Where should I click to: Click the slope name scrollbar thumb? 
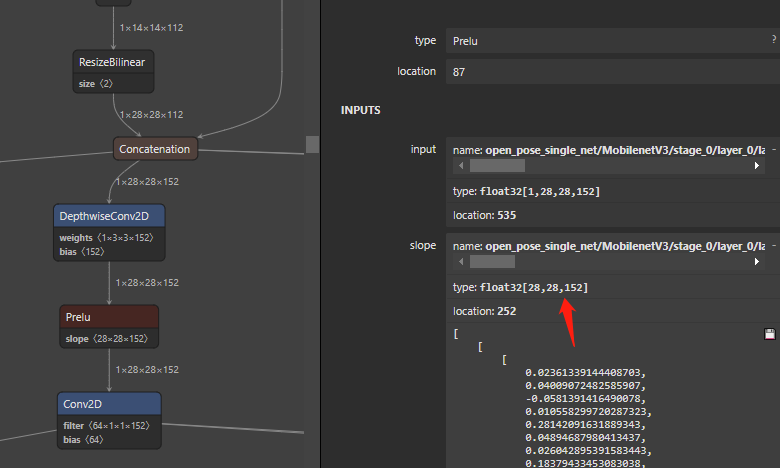tap(492, 262)
